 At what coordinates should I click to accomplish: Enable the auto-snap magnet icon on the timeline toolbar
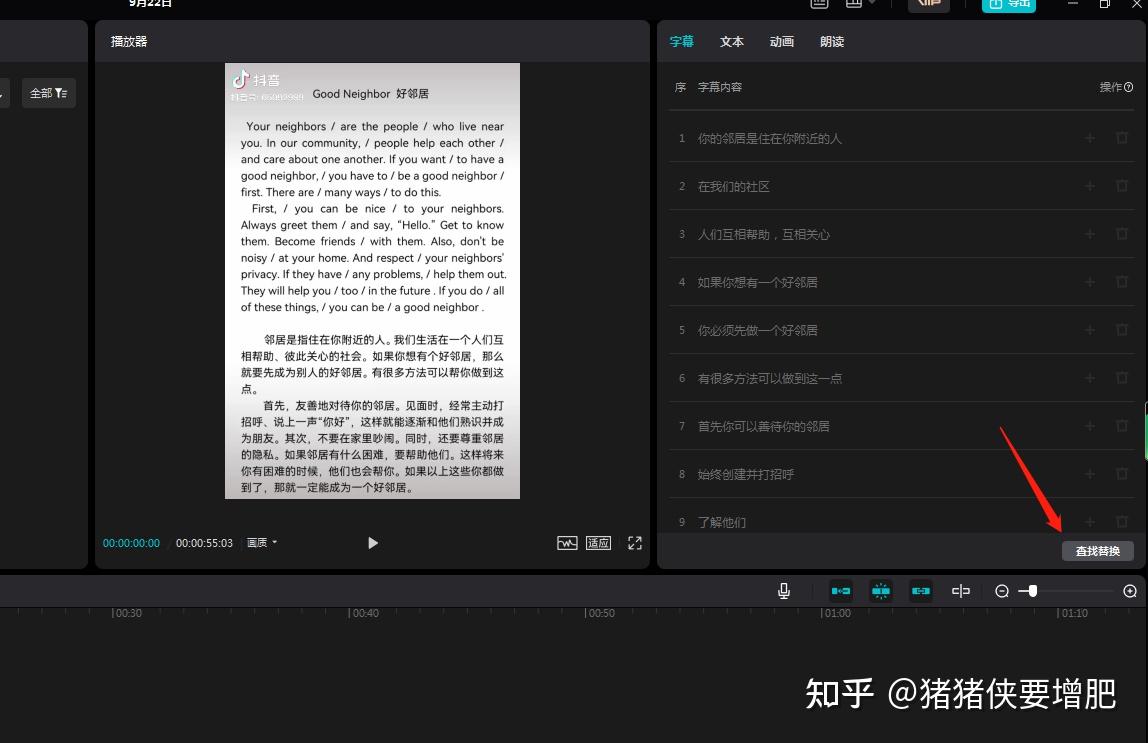(881, 590)
